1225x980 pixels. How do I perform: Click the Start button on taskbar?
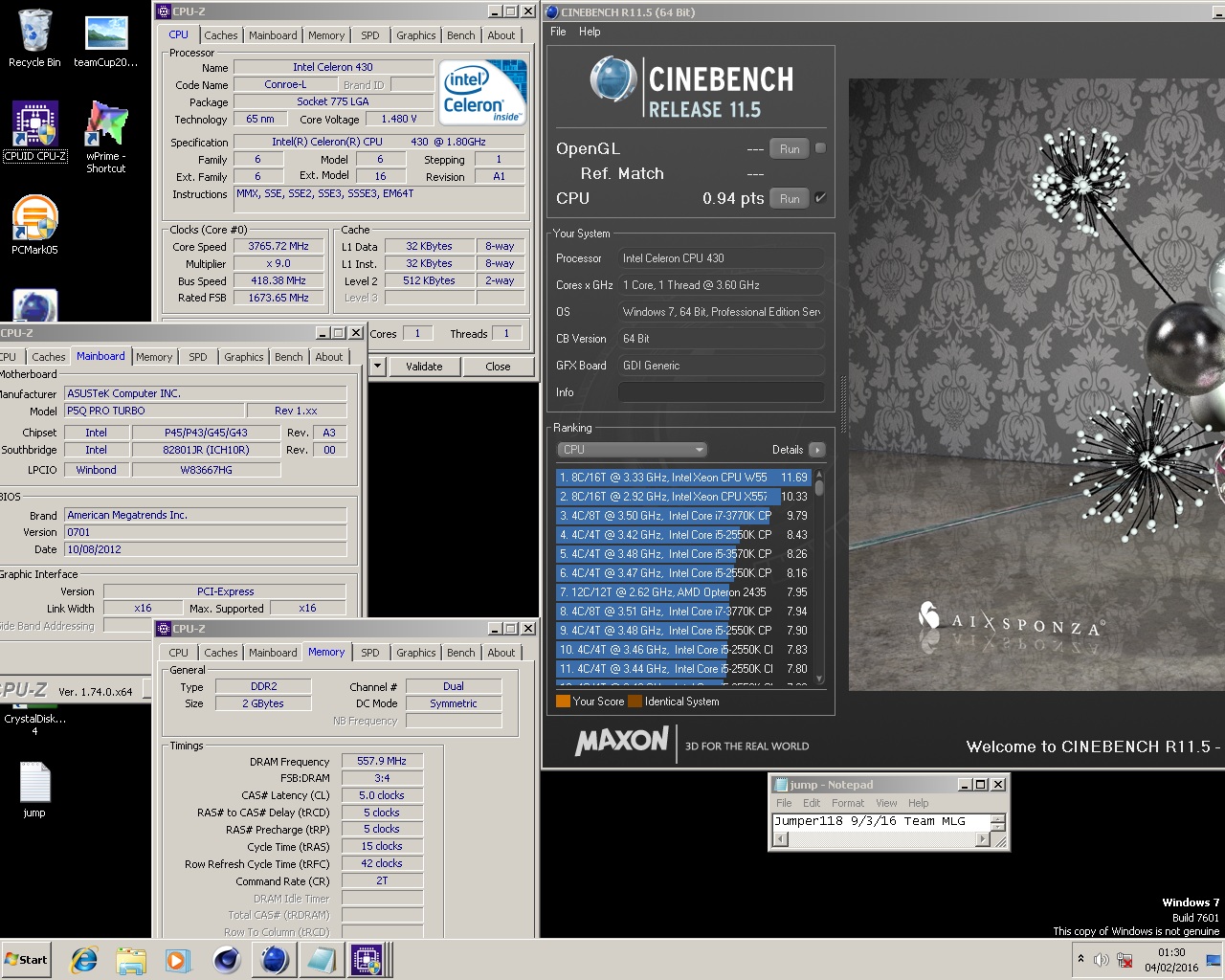(27, 960)
